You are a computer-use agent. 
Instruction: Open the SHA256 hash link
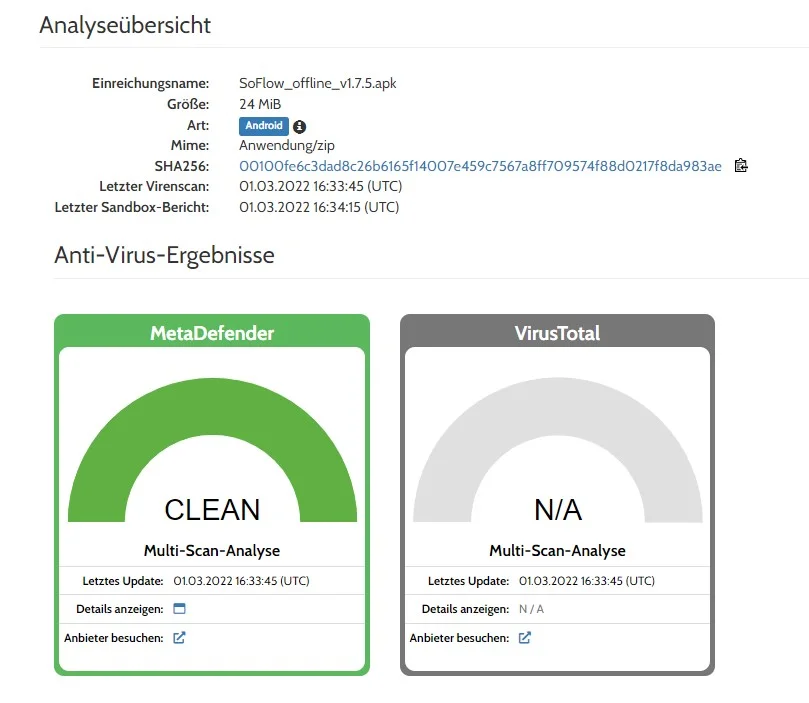[480, 166]
